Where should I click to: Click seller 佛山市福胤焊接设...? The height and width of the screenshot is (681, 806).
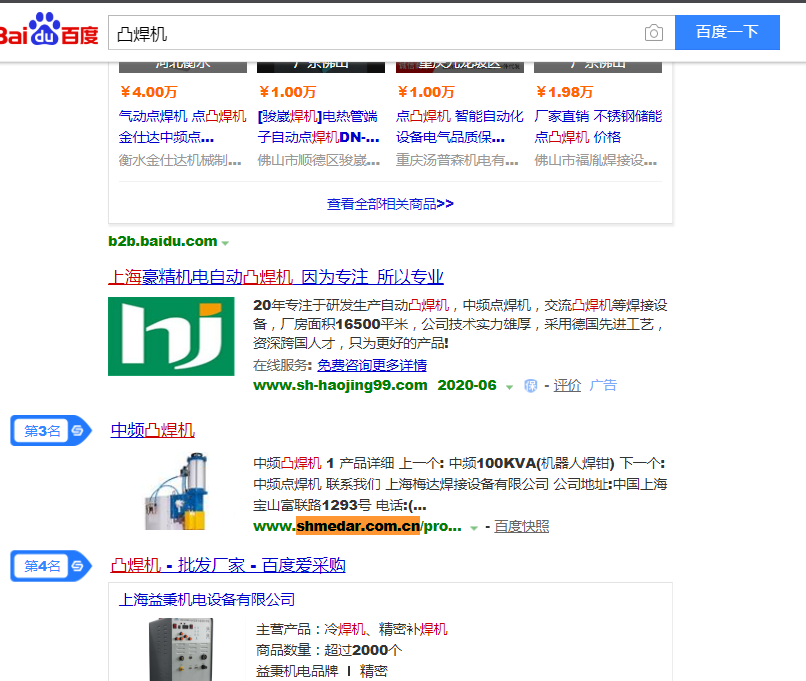tap(596, 160)
